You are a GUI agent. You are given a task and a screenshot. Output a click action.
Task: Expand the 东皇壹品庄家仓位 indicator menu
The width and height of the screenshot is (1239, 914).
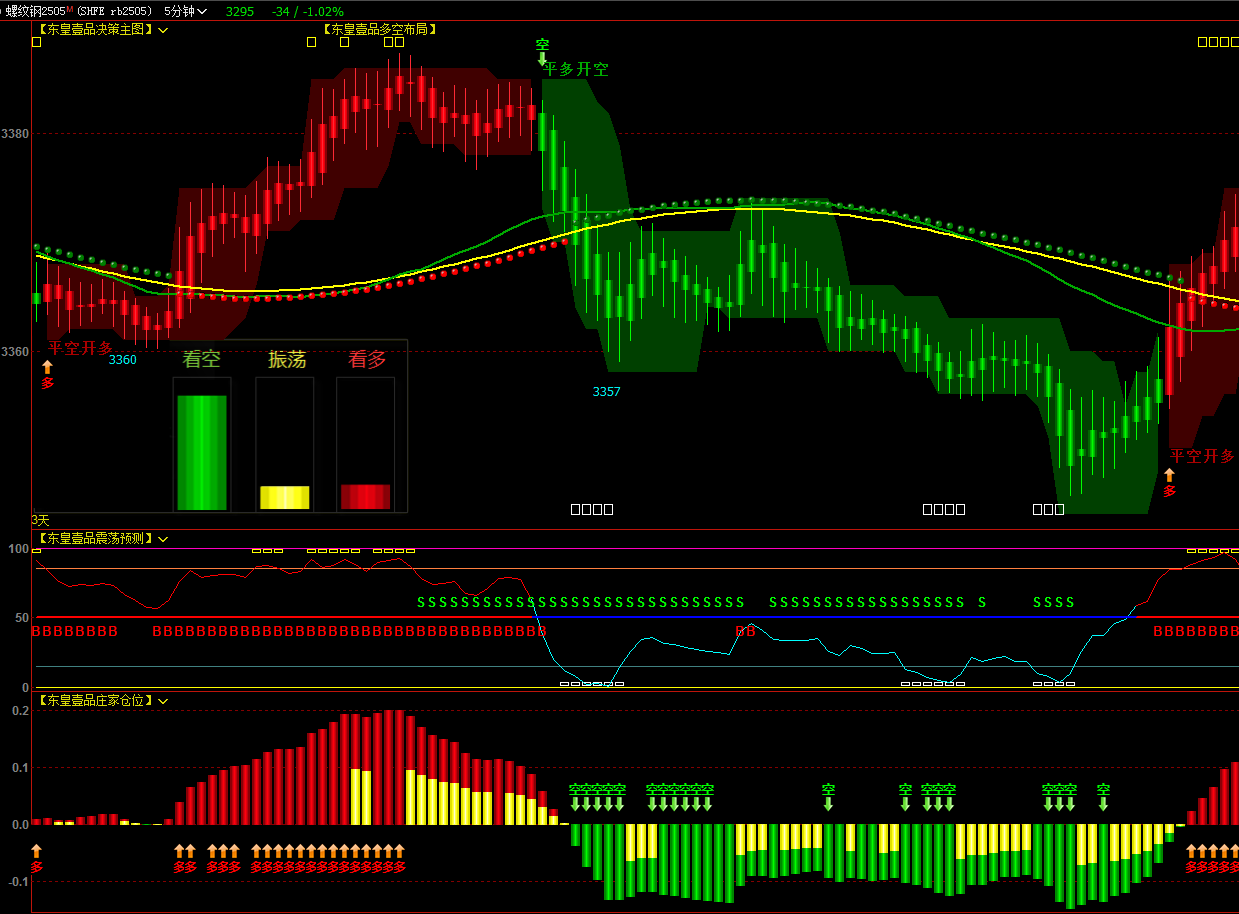163,701
